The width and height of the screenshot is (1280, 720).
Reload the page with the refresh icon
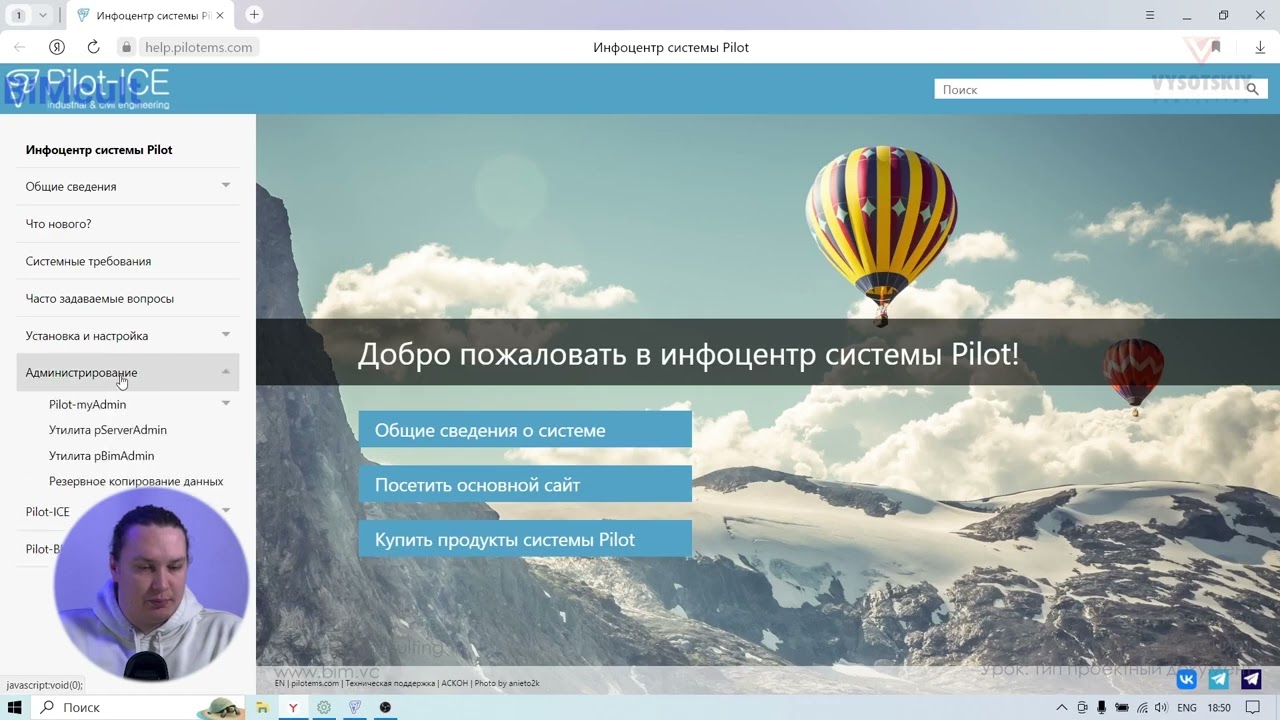(93, 47)
